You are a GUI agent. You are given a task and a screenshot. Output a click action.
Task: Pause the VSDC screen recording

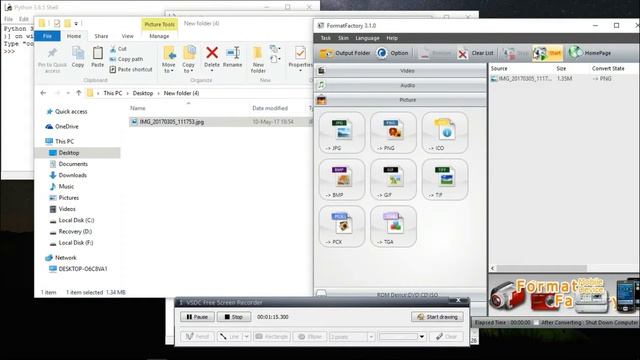pos(197,317)
